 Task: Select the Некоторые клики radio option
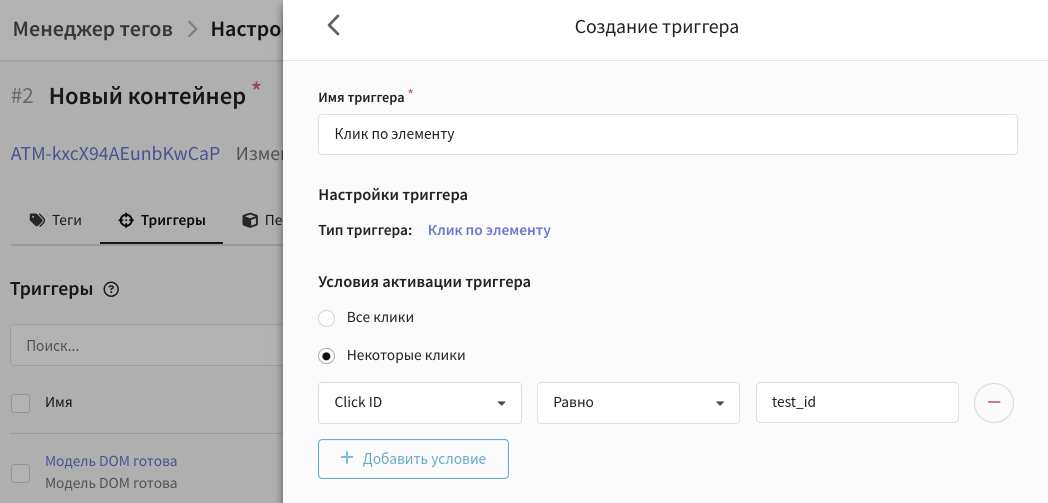326,355
